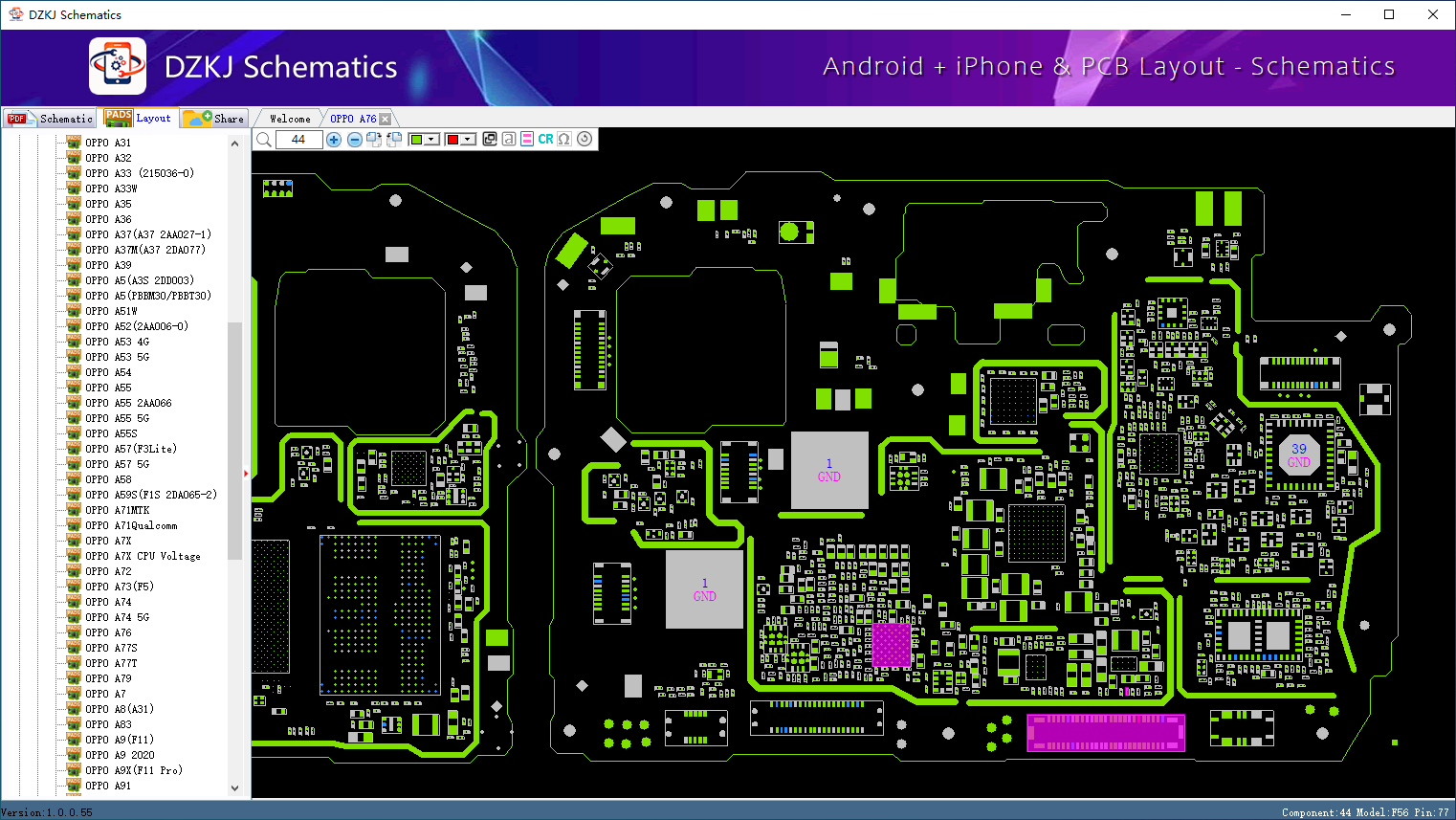The width and height of the screenshot is (1456, 820).
Task: Click the red panel-collapse arrow on the tree's edge
Action: [246, 473]
